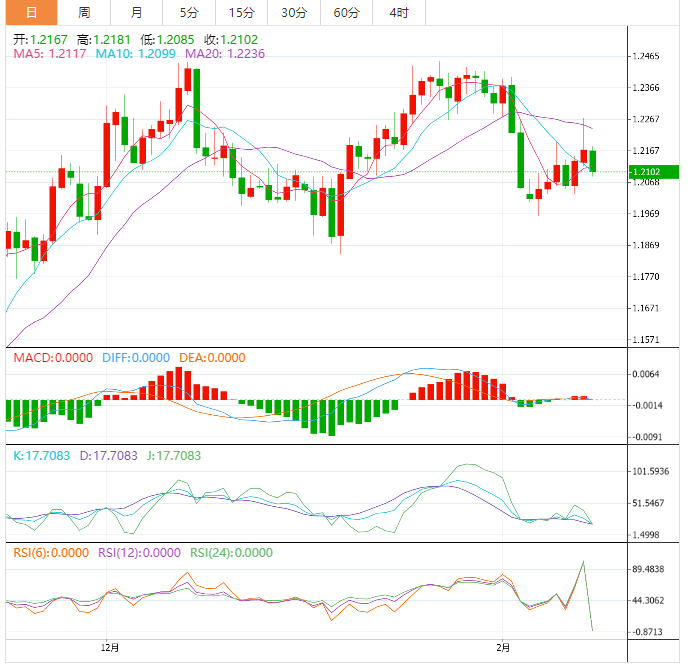Viewport: 689px width, 666px height.
Task: Click the 12月 marker on time axis
Action: point(110,647)
